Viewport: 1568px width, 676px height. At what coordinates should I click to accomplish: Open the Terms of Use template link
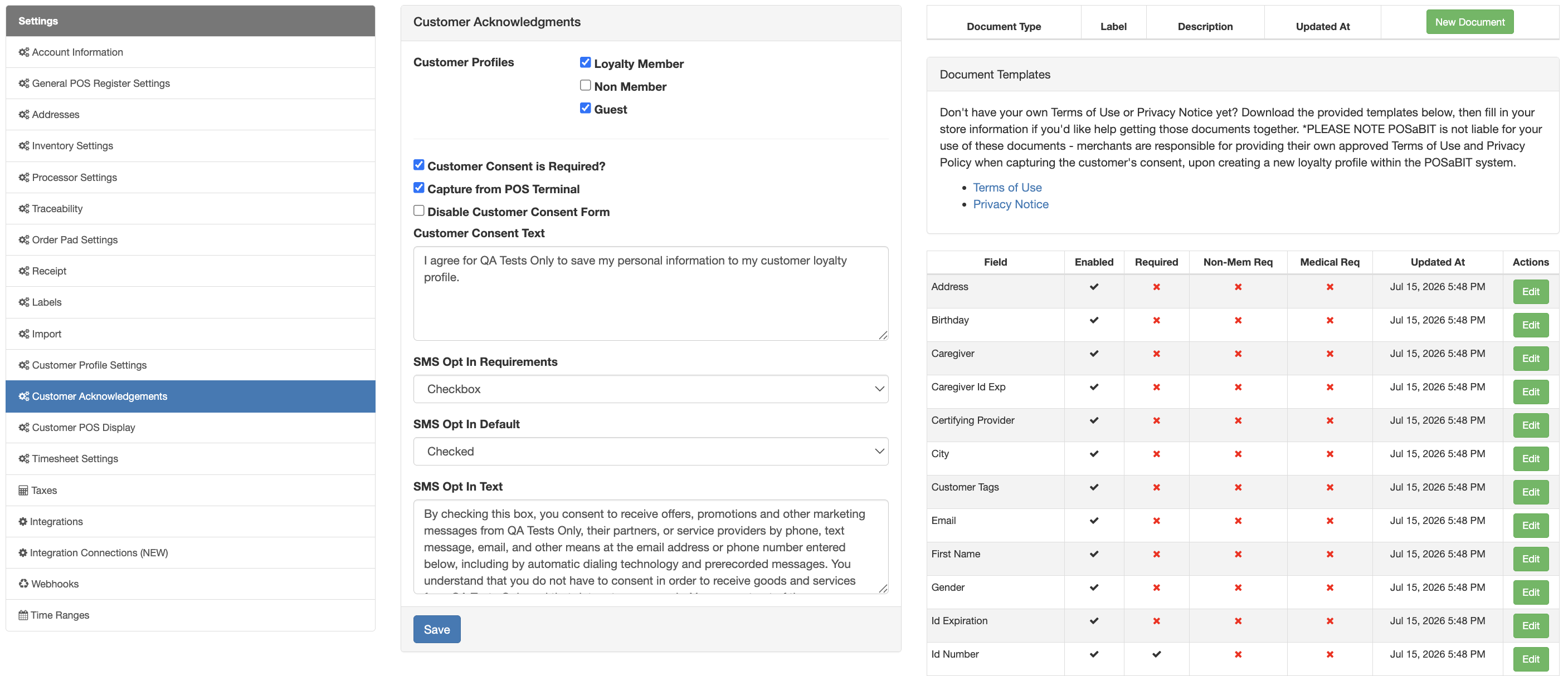[x=1007, y=188]
